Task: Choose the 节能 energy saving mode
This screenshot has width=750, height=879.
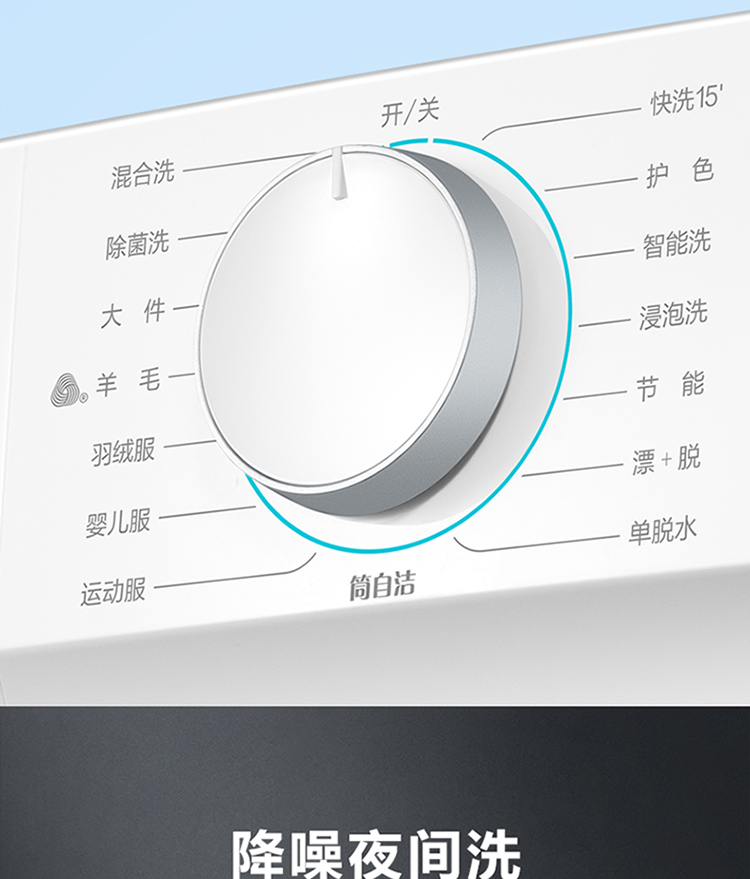Action: point(670,385)
